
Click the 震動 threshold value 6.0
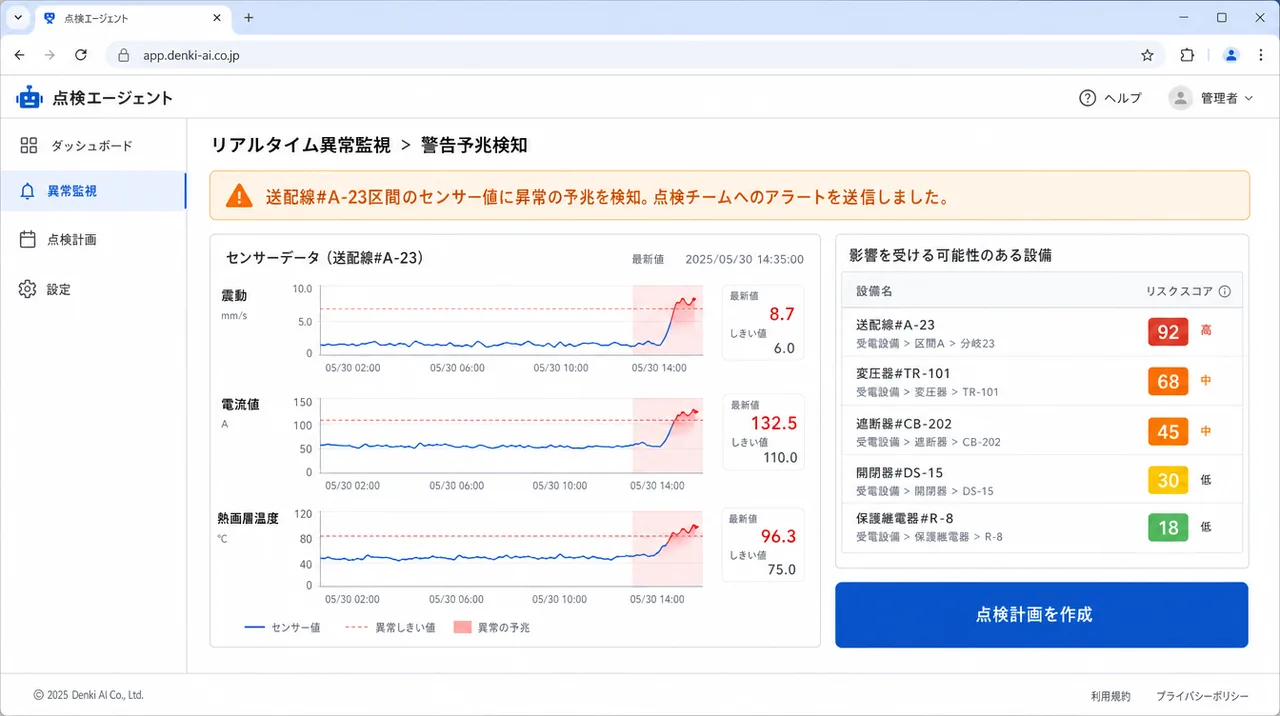click(784, 348)
